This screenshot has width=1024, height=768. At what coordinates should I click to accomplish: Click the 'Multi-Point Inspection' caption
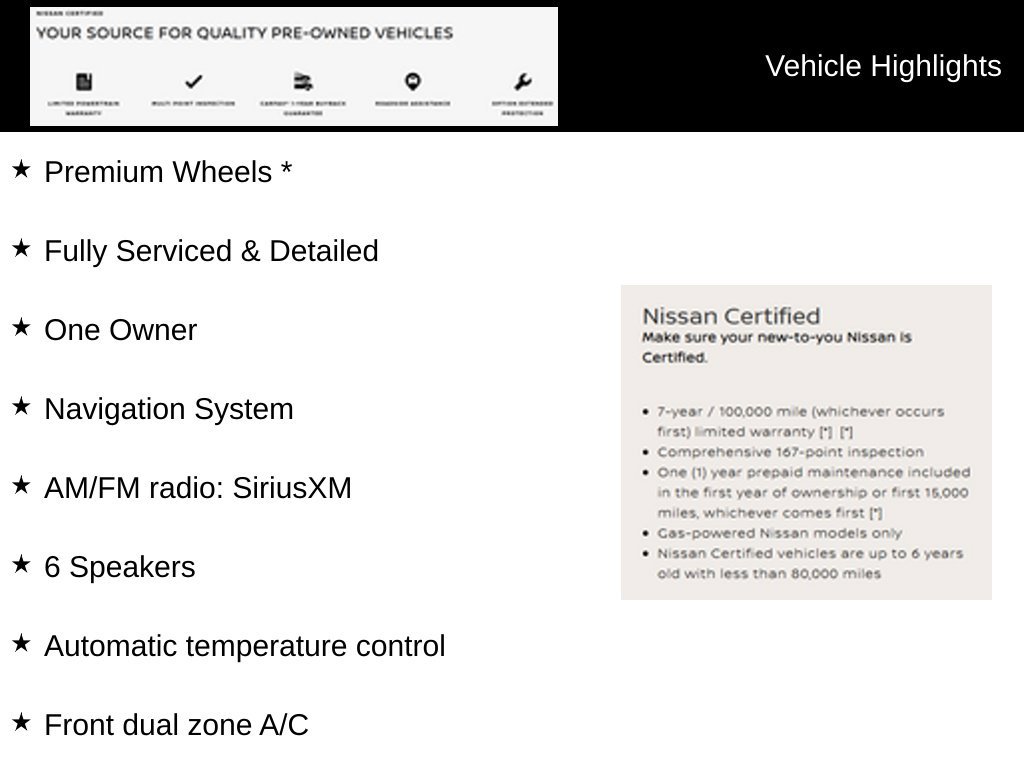[193, 103]
